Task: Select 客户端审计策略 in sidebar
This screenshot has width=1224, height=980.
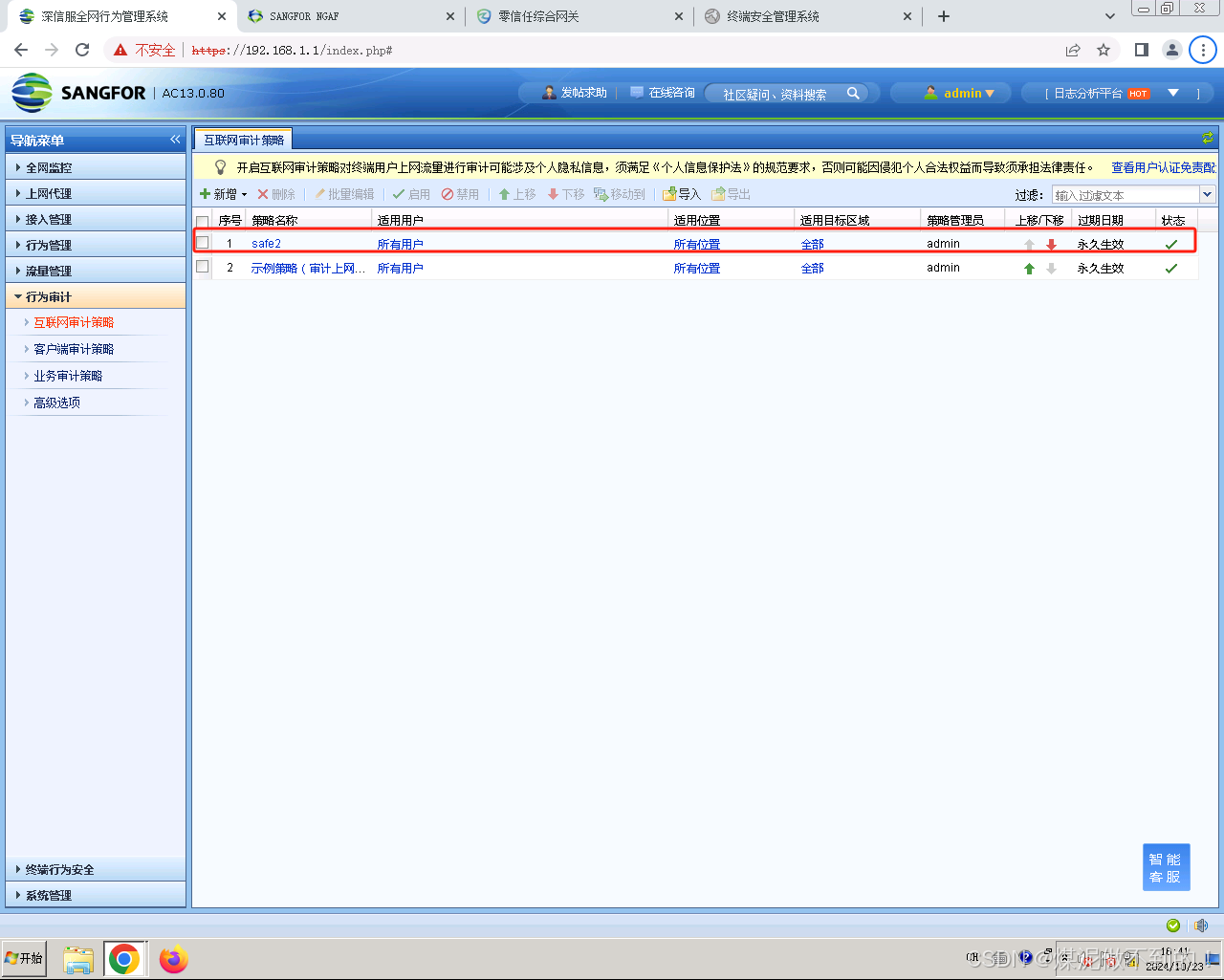Action: point(74,349)
